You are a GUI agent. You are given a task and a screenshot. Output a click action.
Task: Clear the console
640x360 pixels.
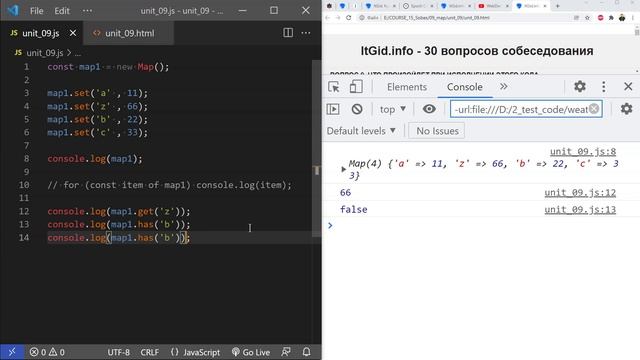357,109
